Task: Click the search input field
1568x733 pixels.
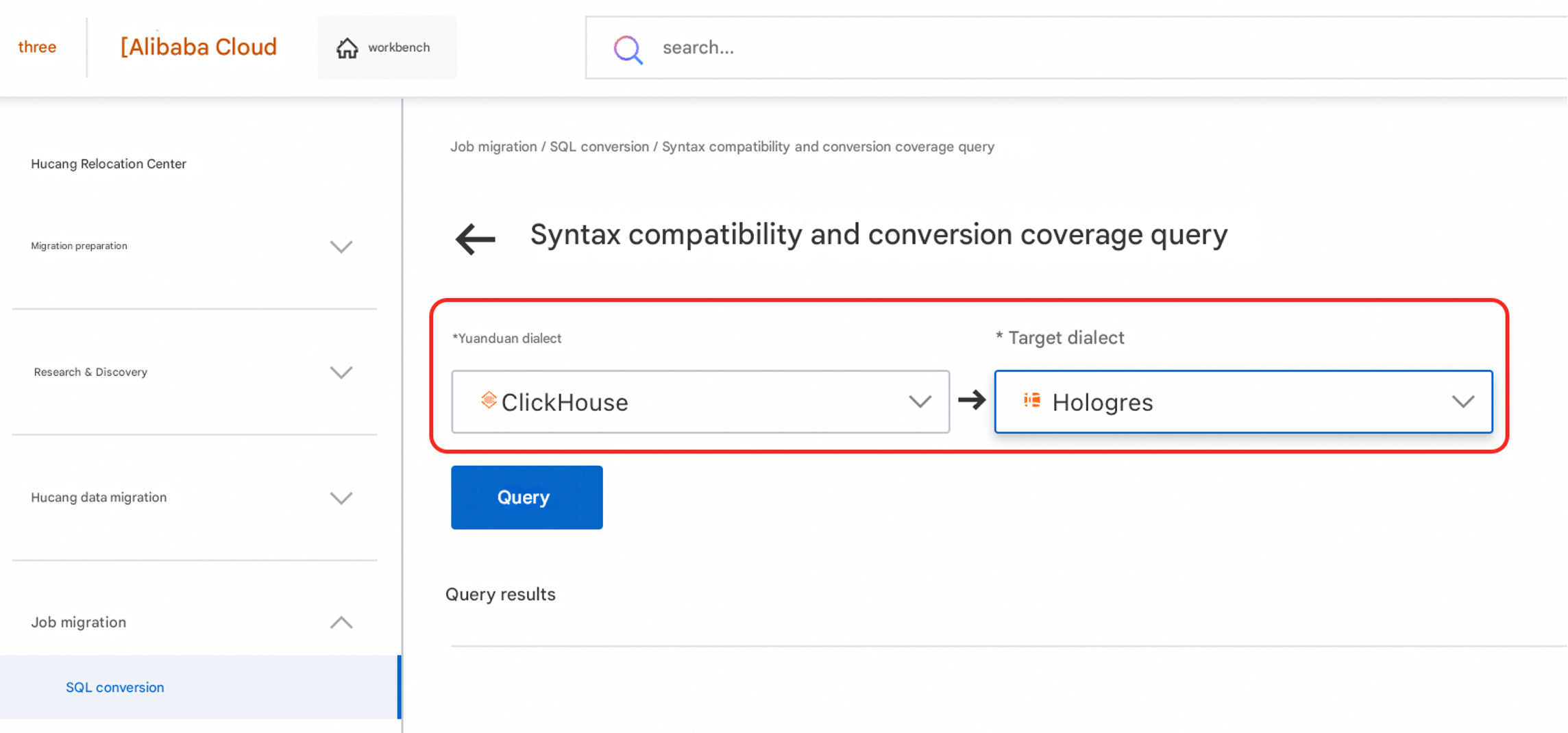Action: click(x=1076, y=47)
